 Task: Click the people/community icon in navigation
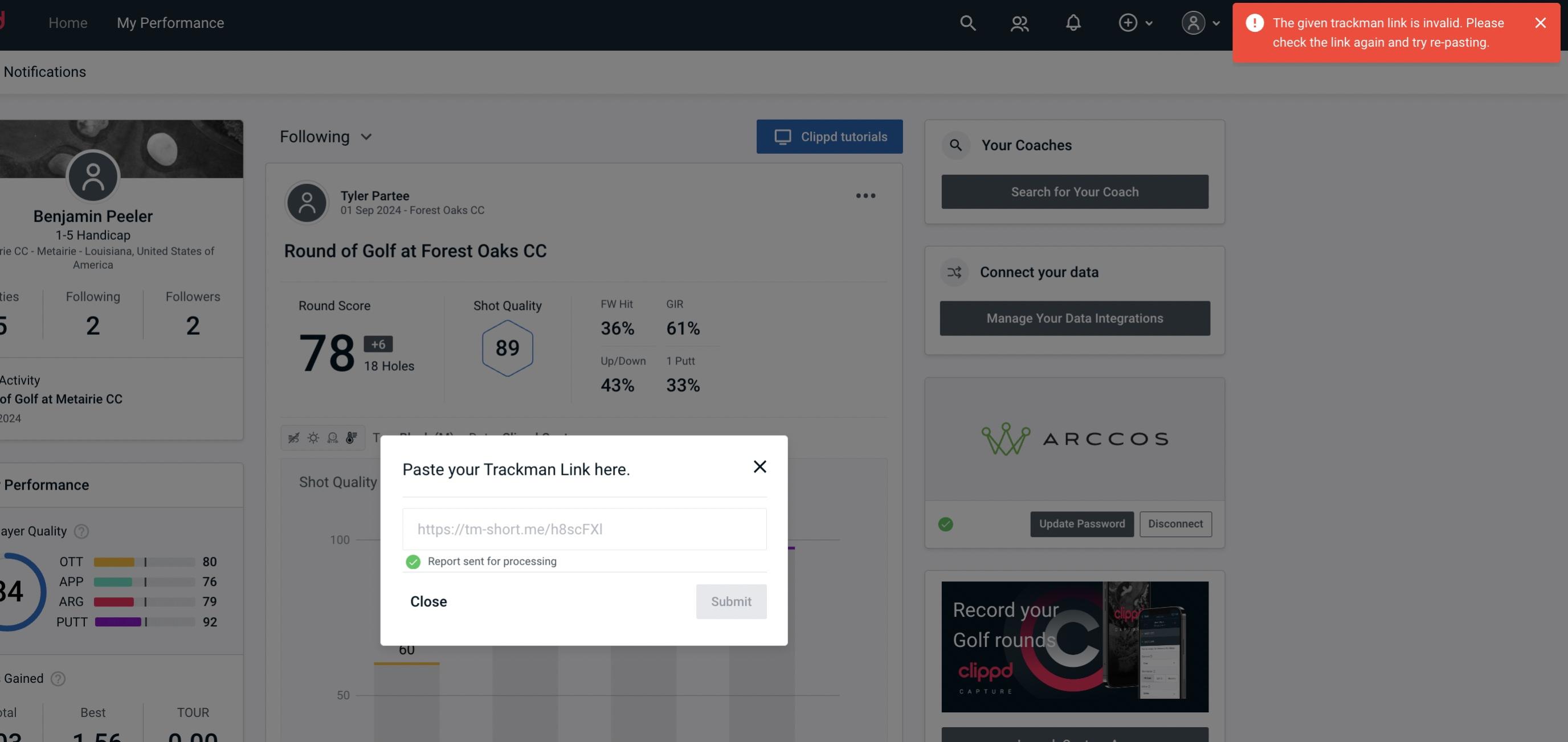(x=1020, y=22)
